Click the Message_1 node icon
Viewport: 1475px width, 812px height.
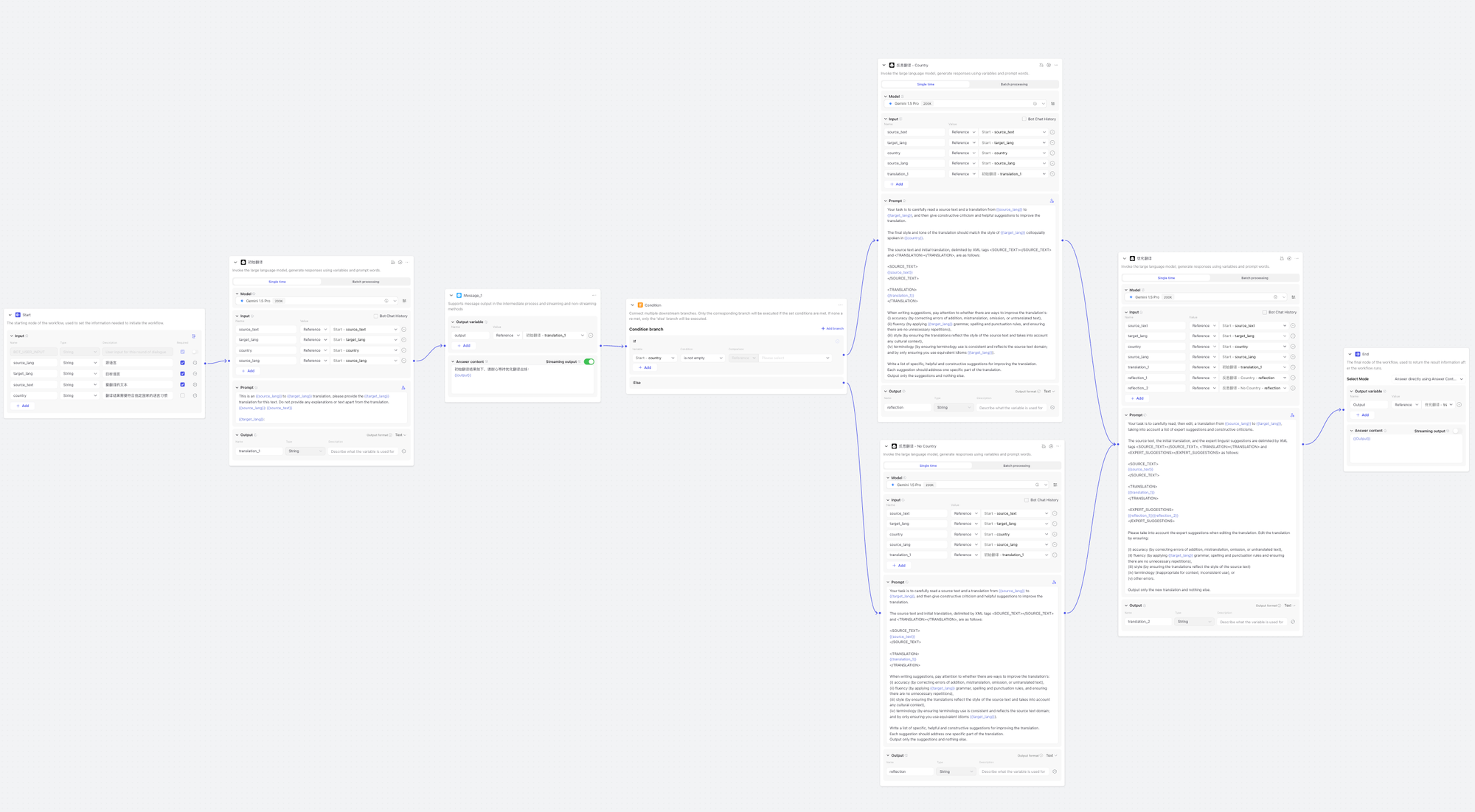coord(459,295)
